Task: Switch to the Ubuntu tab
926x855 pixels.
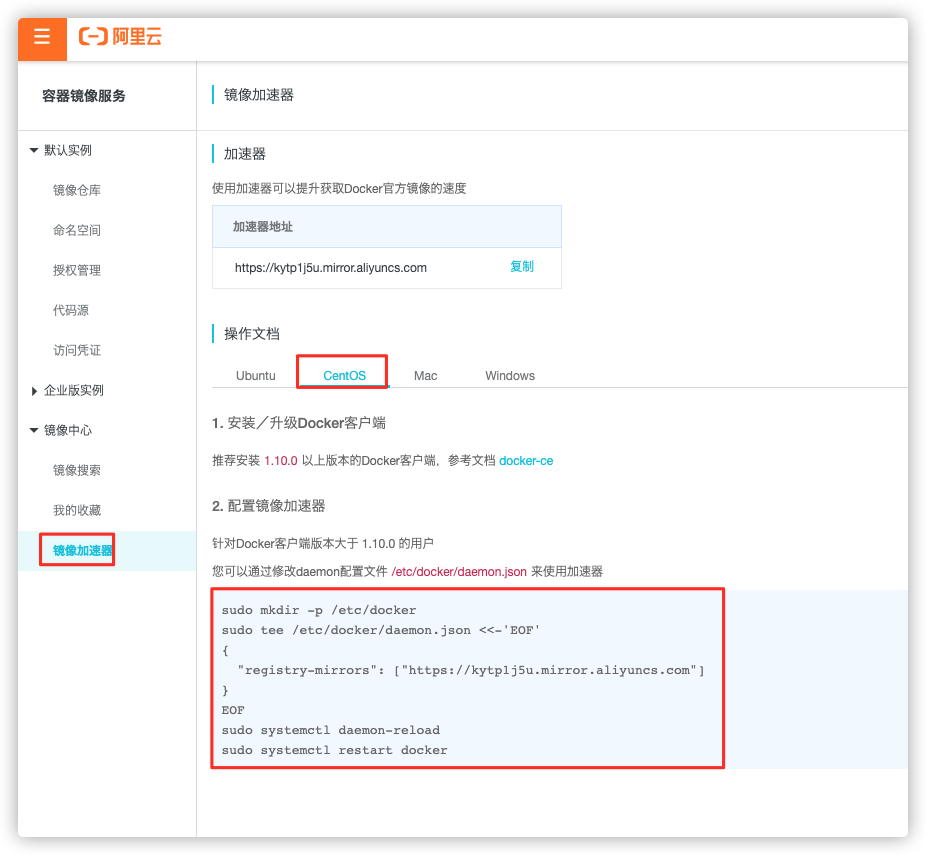Action: 256,376
